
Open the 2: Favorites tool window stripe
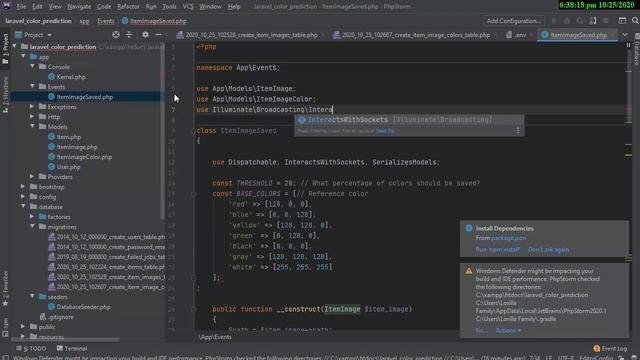pos(5,288)
